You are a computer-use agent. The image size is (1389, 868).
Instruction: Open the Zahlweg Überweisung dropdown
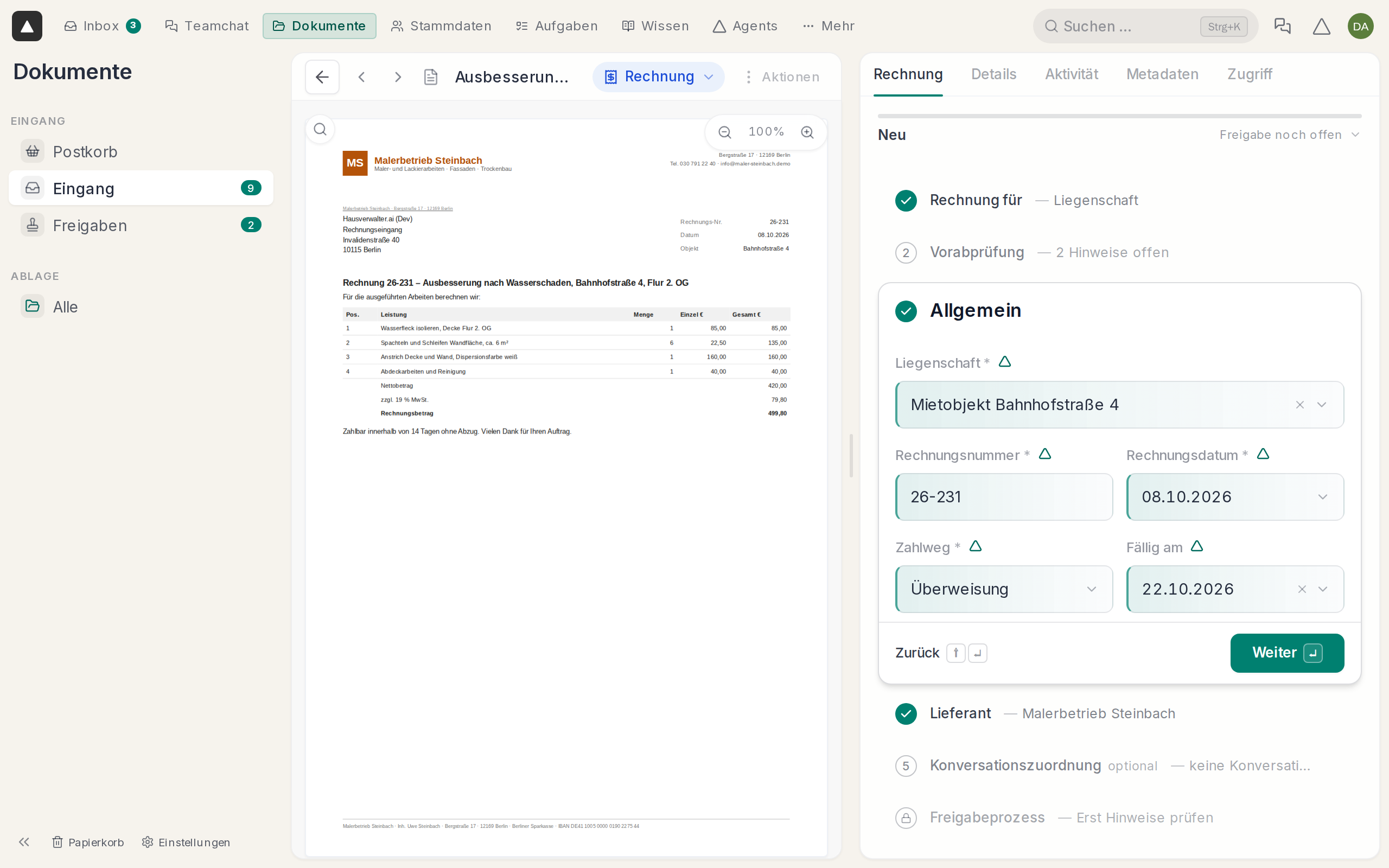tap(1004, 589)
